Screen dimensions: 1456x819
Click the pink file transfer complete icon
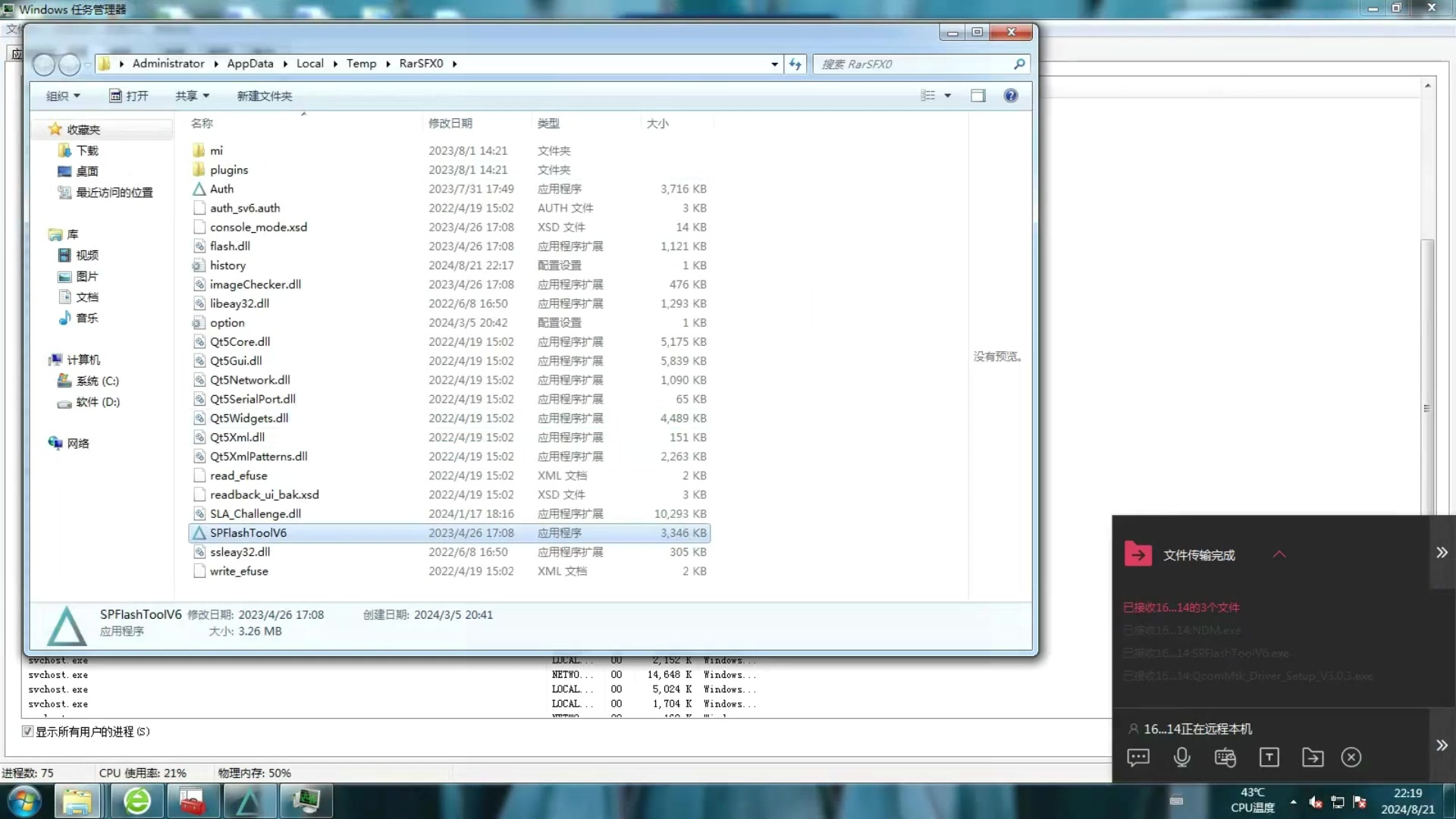coord(1137,554)
